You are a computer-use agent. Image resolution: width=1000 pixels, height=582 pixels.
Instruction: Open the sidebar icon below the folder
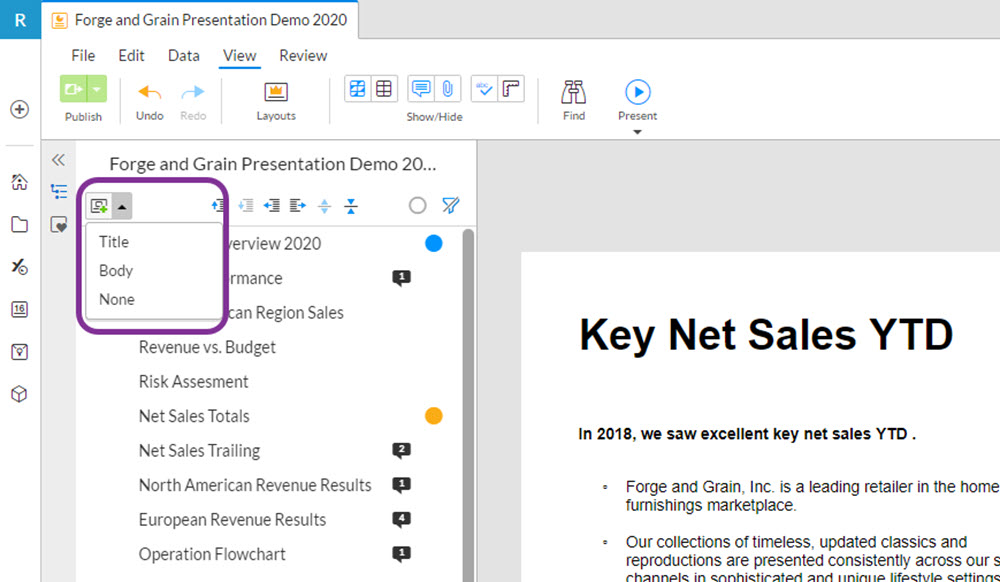click(20, 266)
